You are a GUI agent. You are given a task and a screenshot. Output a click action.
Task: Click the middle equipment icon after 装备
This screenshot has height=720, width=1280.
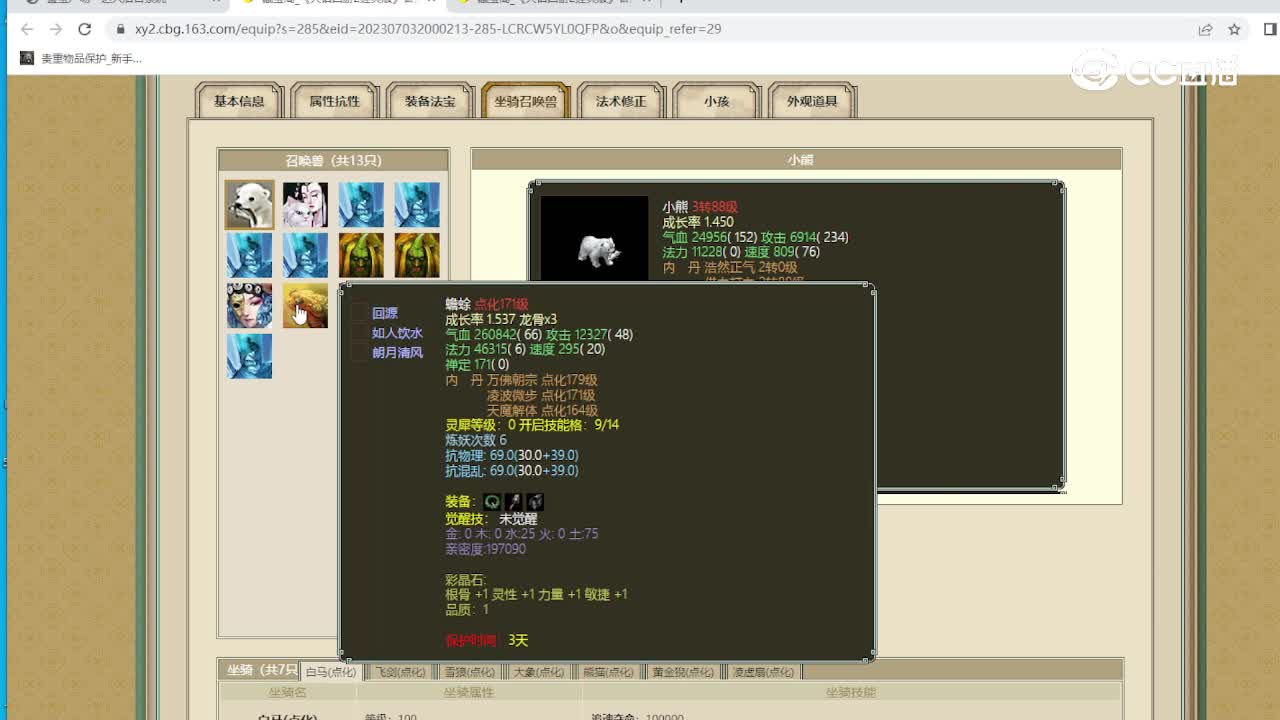pyautogui.click(x=513, y=502)
